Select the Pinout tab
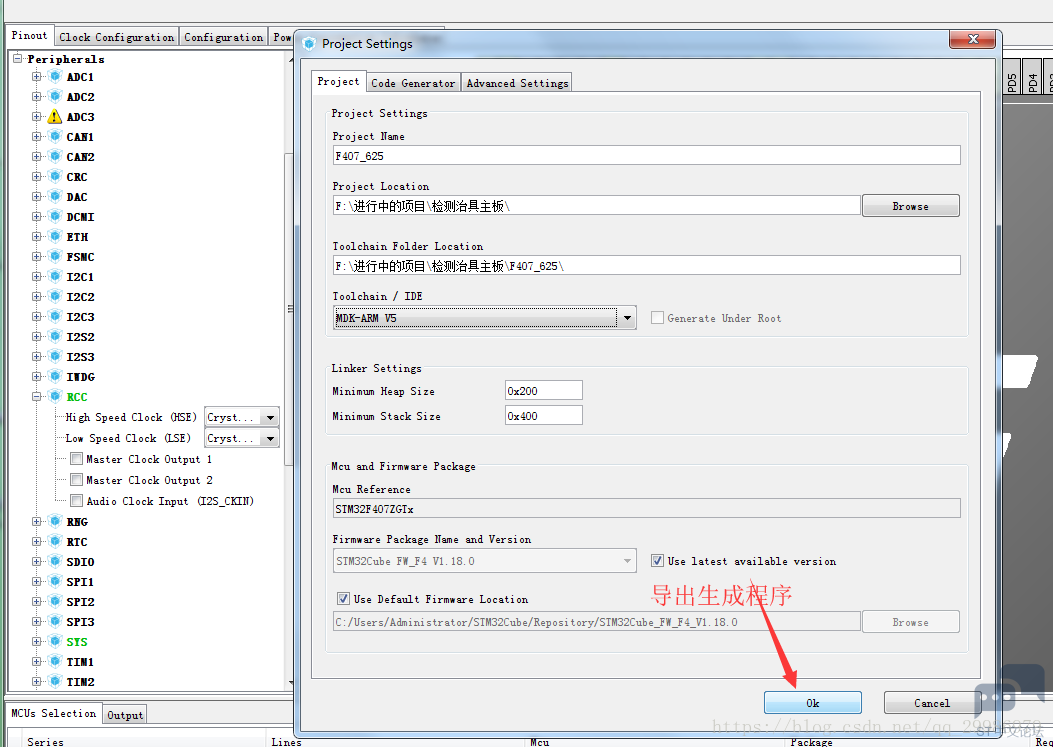 [30, 36]
